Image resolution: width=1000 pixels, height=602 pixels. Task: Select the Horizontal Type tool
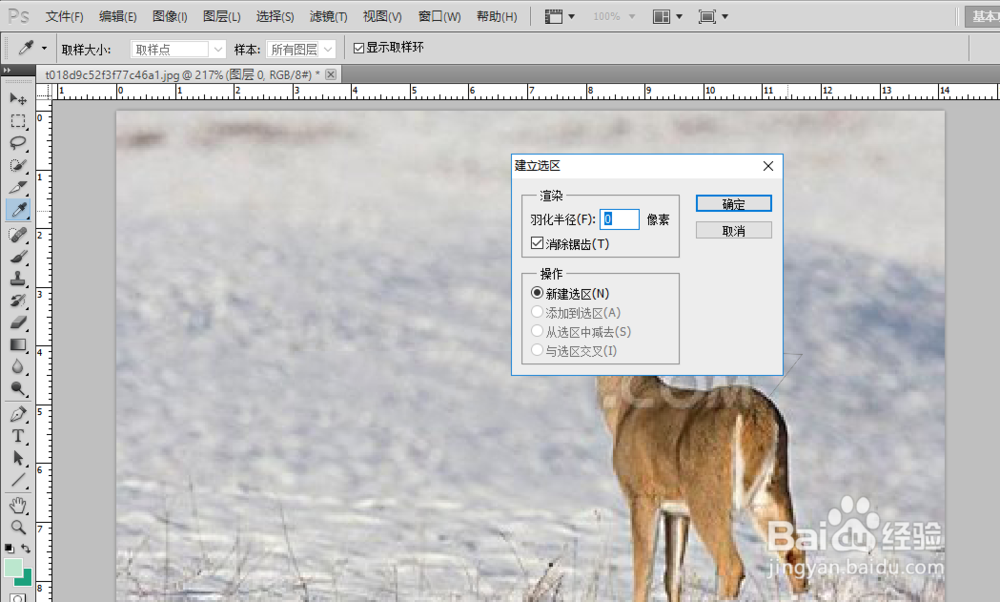[18, 437]
